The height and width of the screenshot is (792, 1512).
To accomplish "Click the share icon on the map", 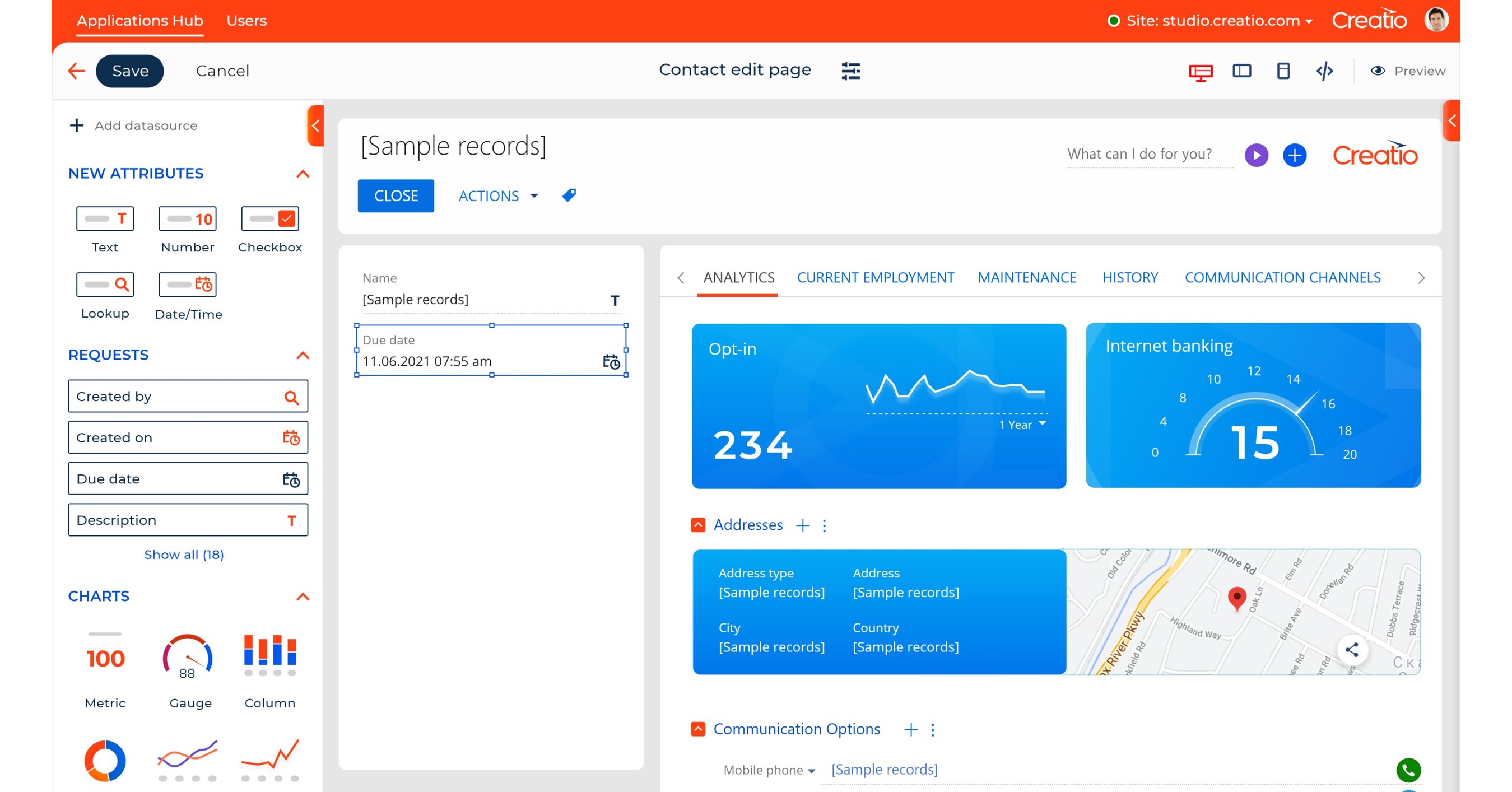I will (1353, 649).
